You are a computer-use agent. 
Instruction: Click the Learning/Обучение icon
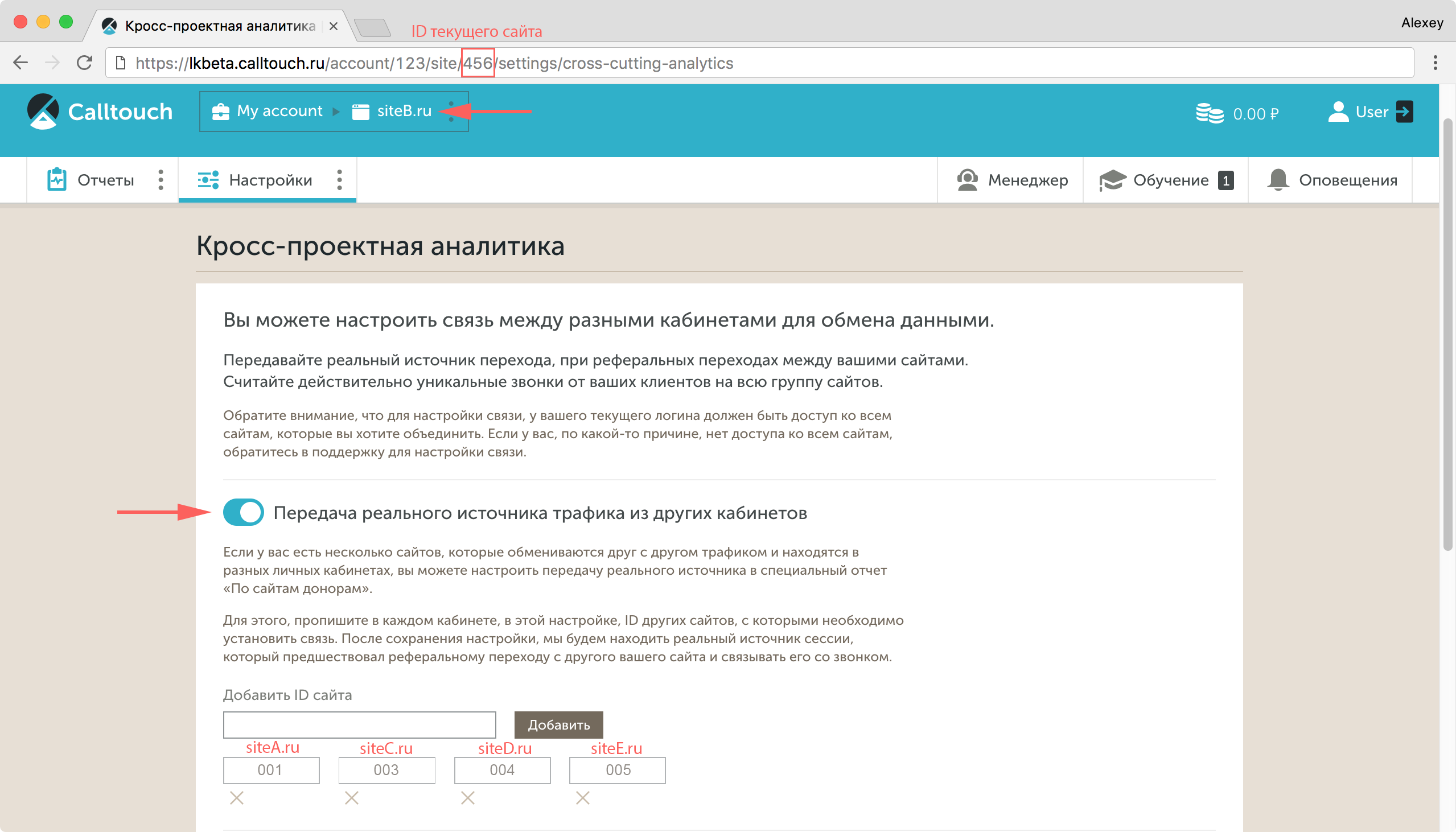[x=1113, y=180]
